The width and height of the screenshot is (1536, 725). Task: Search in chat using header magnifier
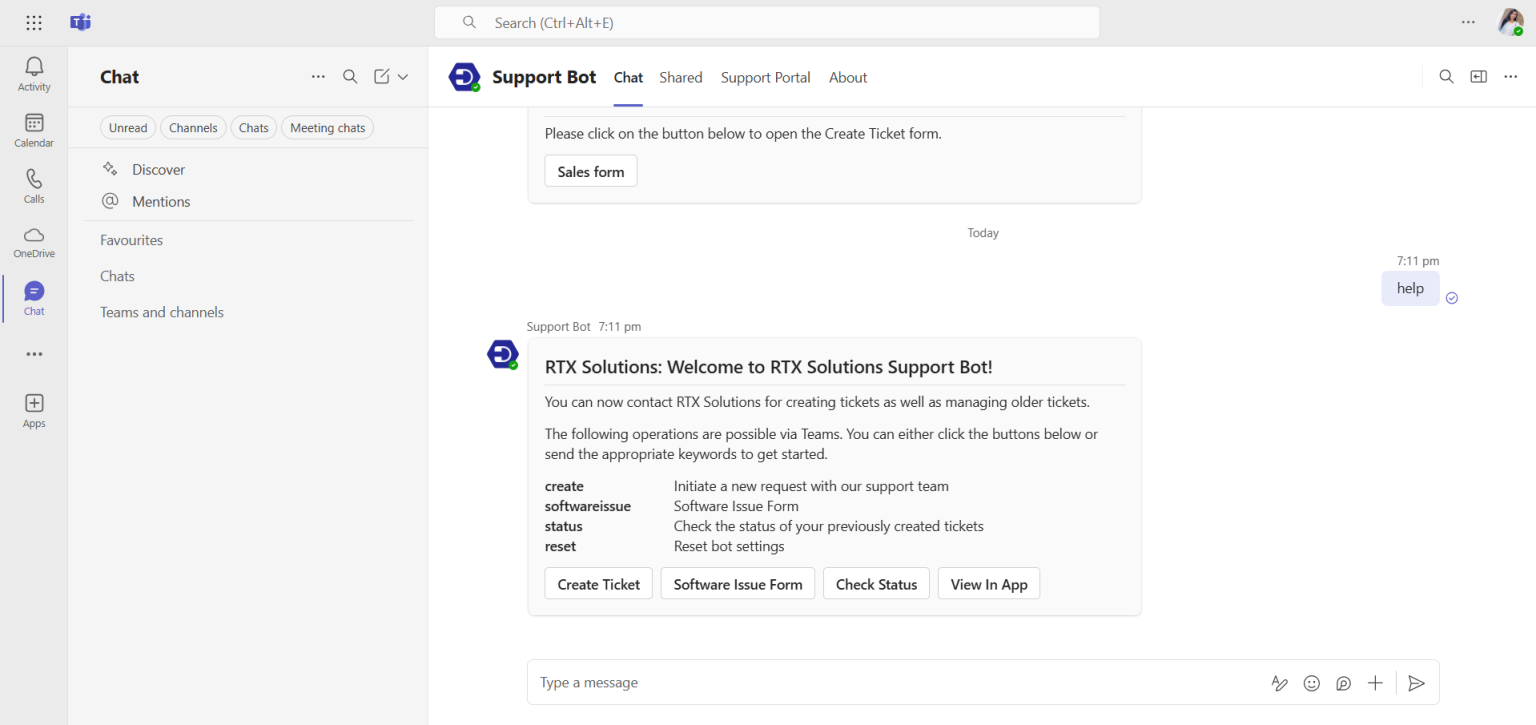(1446, 77)
